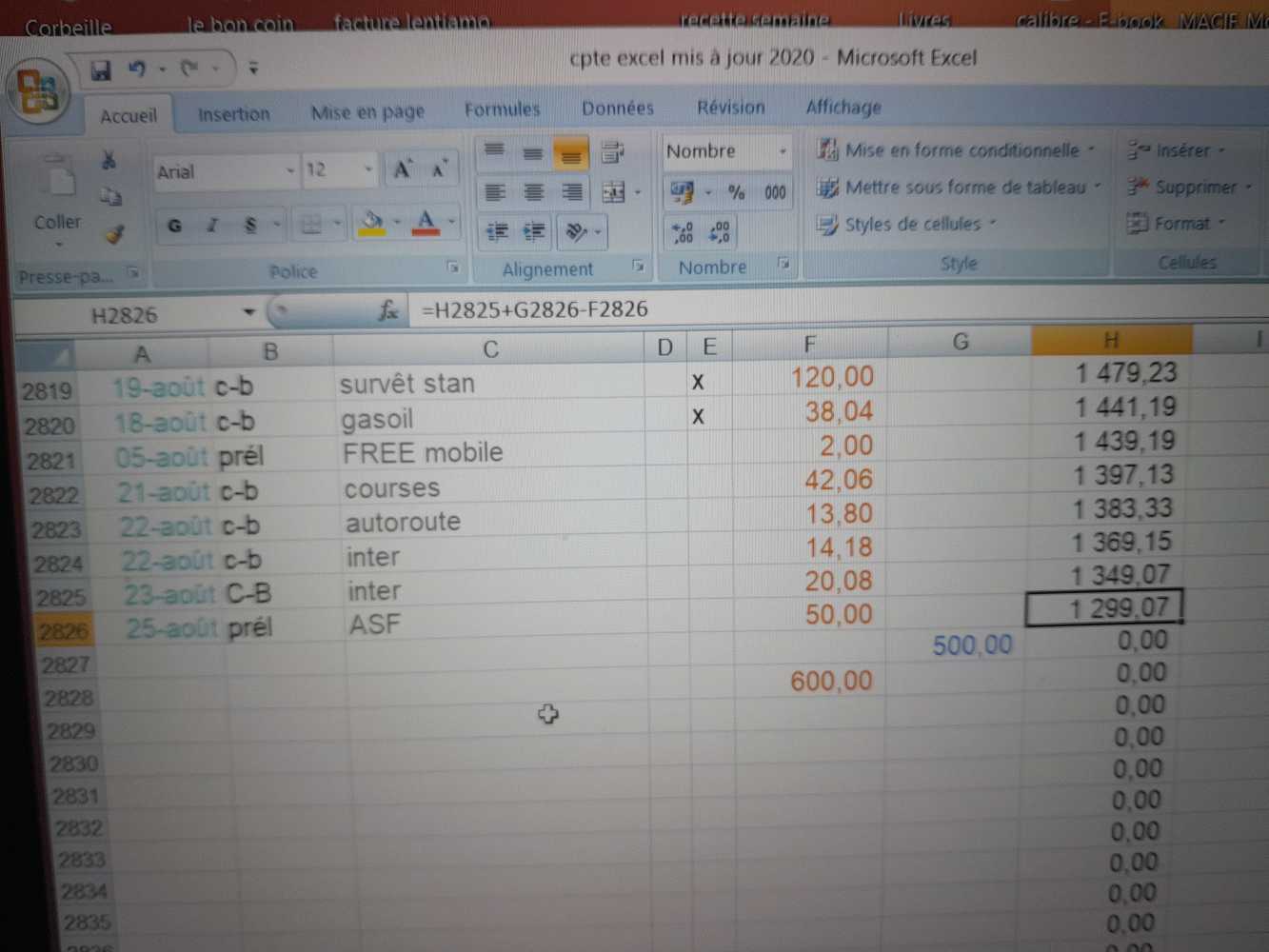Apply cell borders
The height and width of the screenshot is (952, 1269).
(x=310, y=225)
